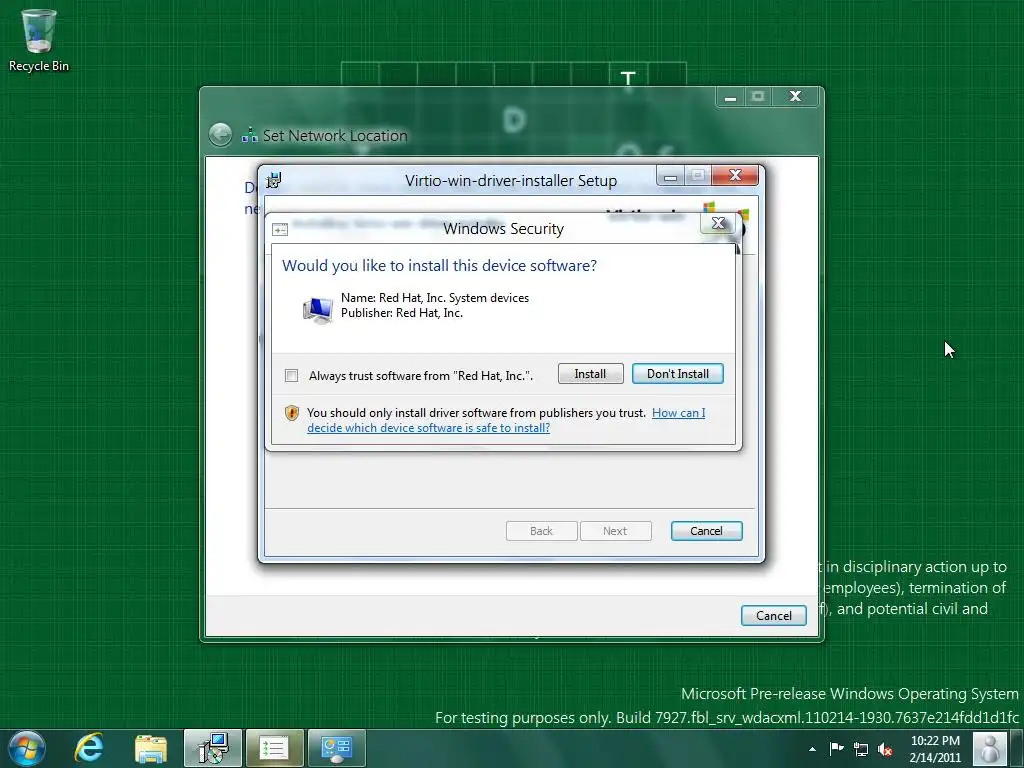Image resolution: width=1024 pixels, height=768 pixels.
Task: Open 'How can I decide' help link
Action: 506,421
